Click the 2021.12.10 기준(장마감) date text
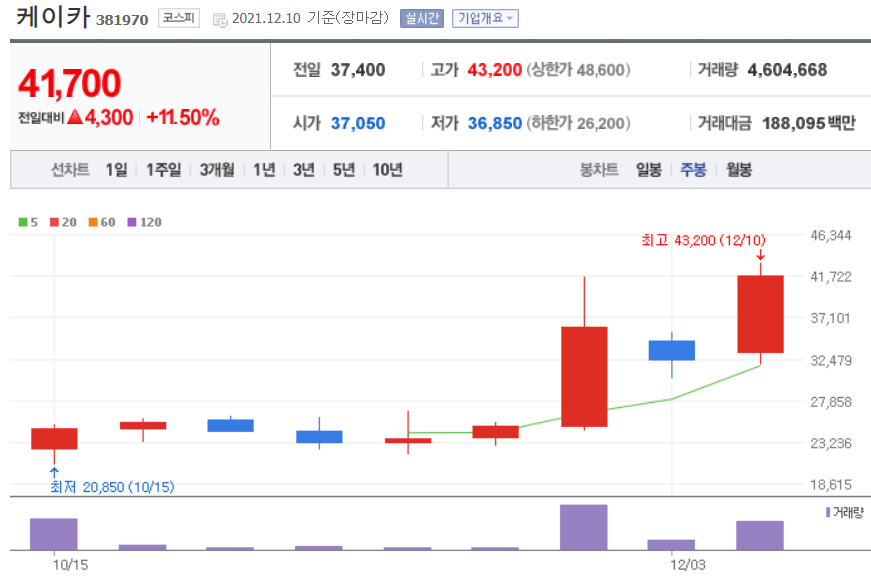The image size is (871, 581). pos(309,18)
